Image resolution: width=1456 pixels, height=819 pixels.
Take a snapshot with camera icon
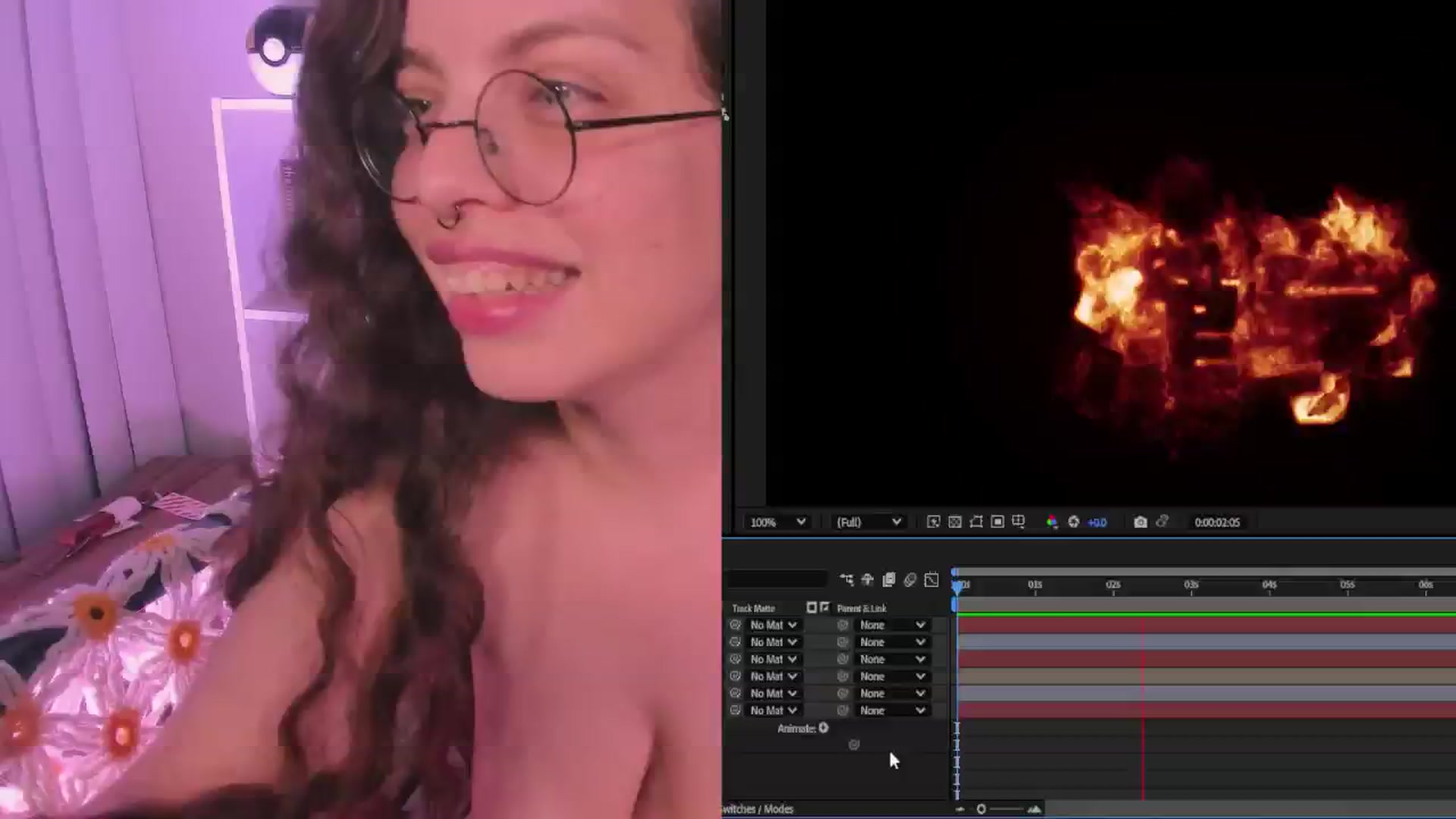(x=1140, y=522)
